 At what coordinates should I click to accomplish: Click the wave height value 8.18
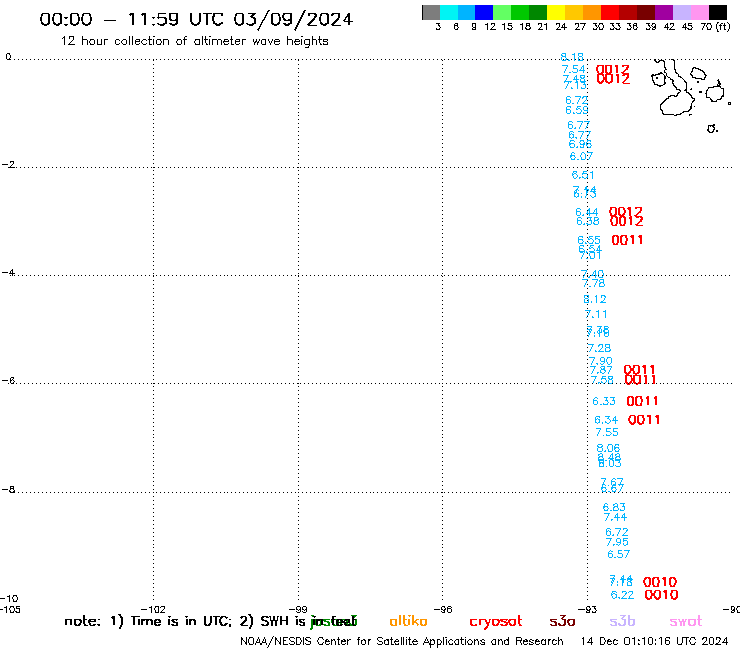tap(572, 57)
